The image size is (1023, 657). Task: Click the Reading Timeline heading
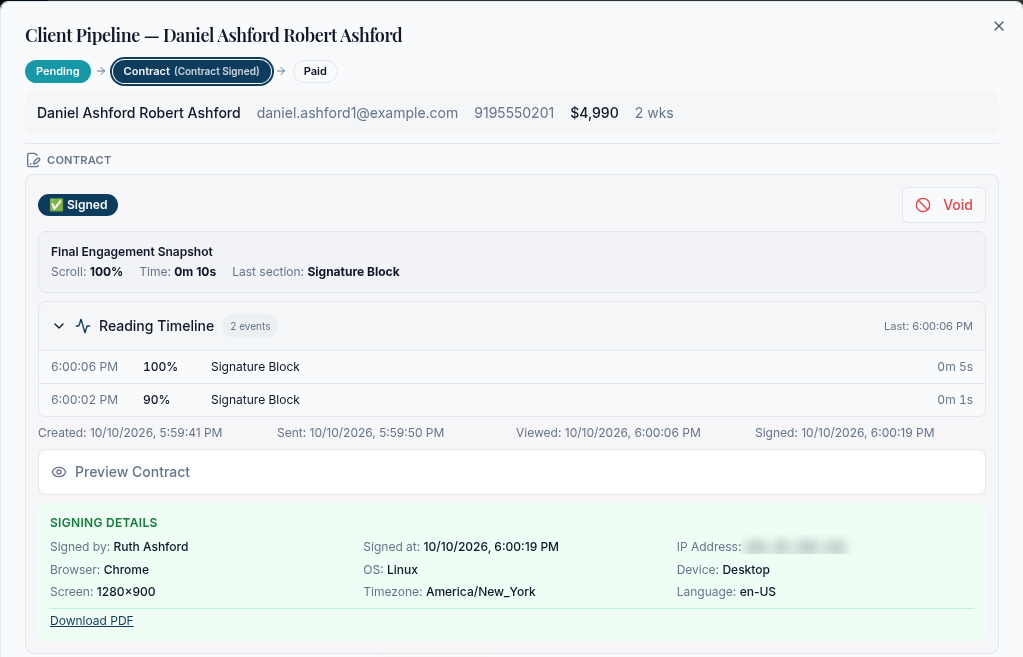point(157,326)
